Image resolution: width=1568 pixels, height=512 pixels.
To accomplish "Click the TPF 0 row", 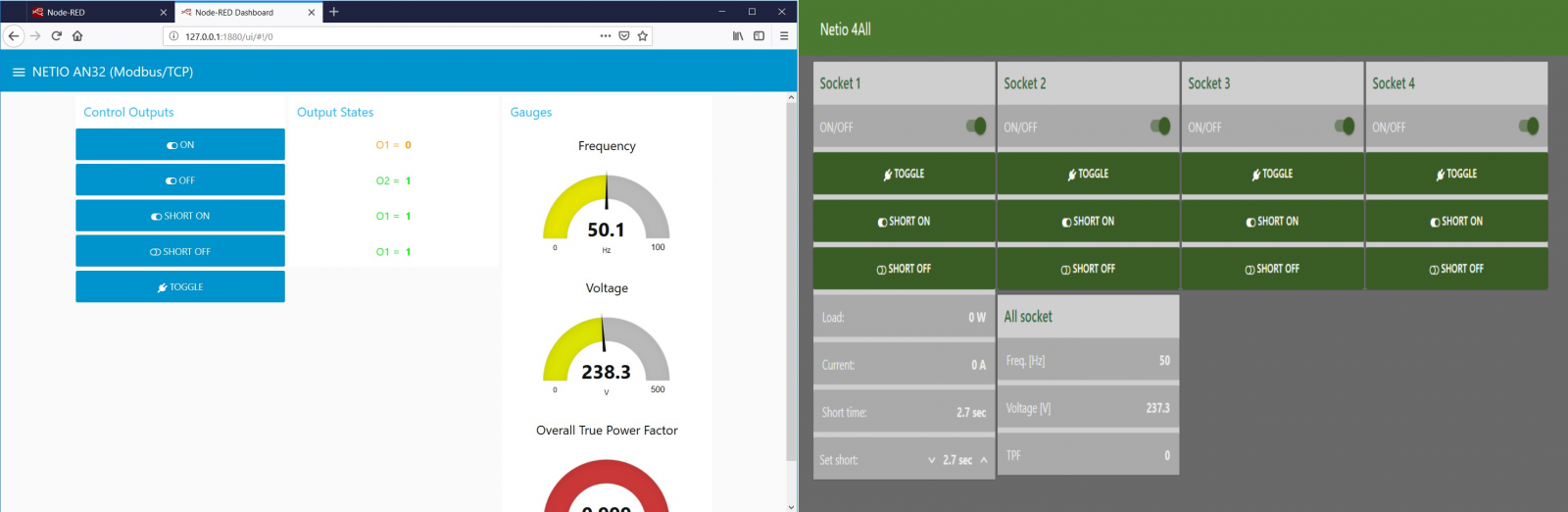I will click(1088, 455).
